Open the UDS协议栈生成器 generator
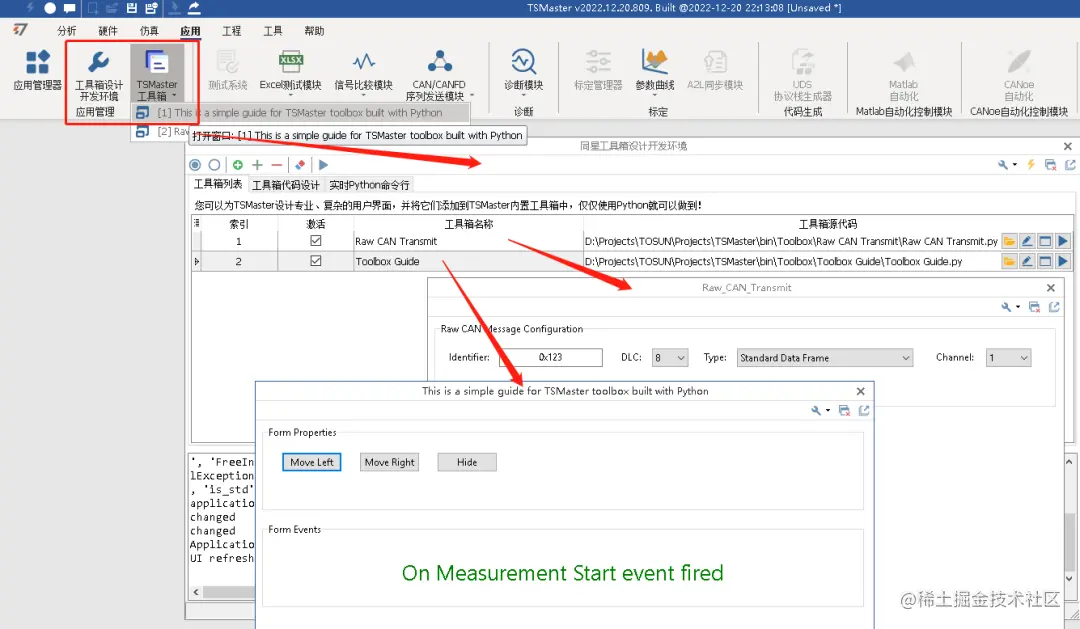 click(802, 76)
